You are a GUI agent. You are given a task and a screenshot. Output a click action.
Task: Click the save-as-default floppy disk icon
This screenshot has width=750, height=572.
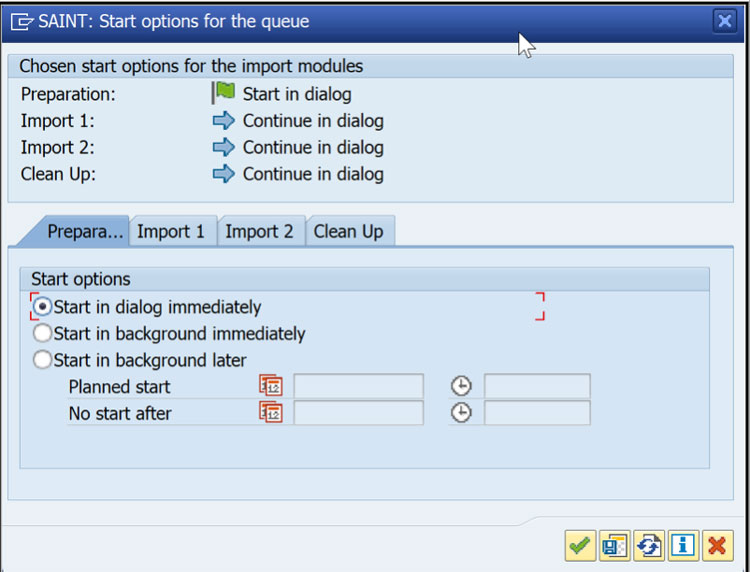pyautogui.click(x=614, y=545)
